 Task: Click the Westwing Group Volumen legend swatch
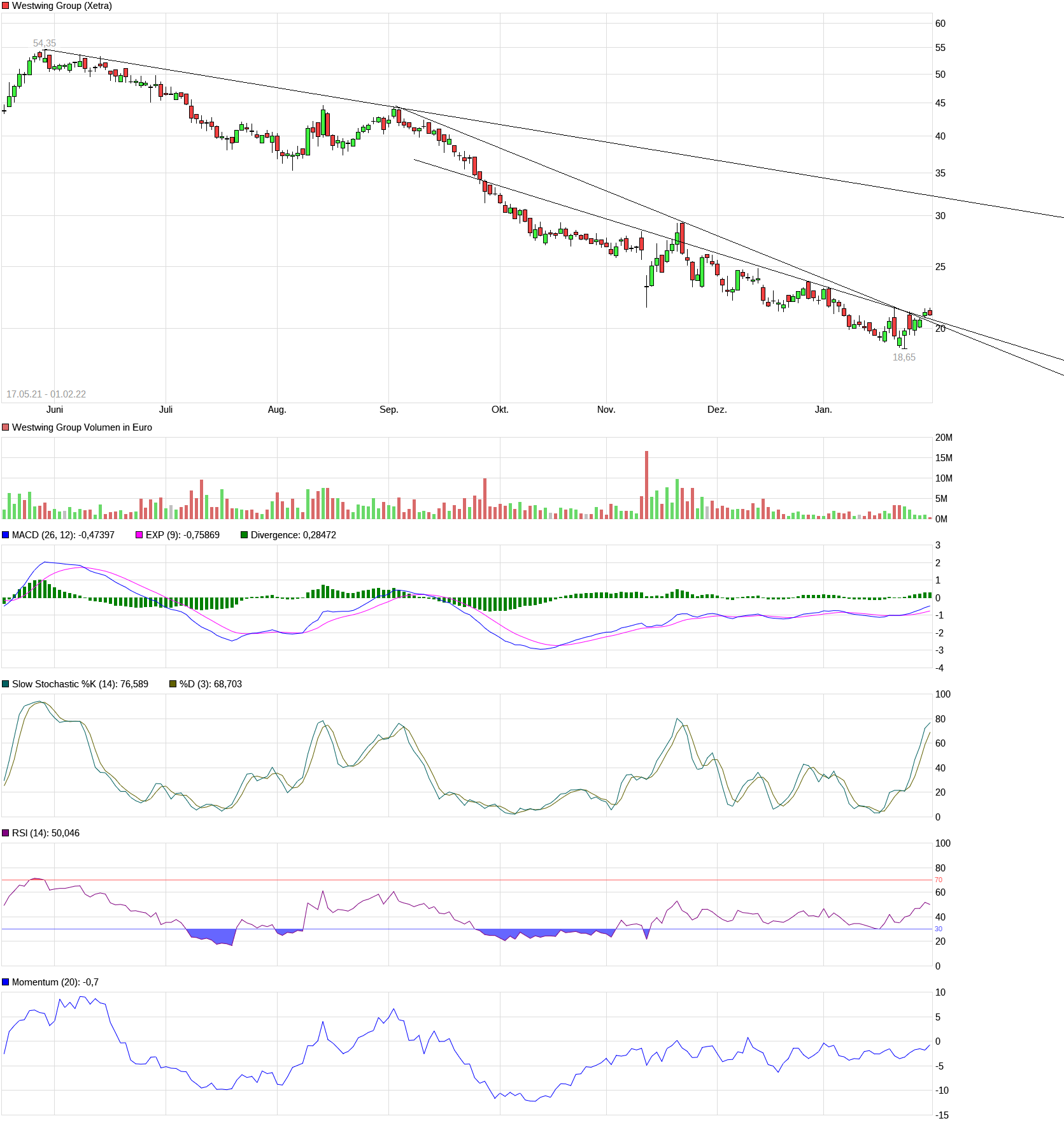coord(6,427)
